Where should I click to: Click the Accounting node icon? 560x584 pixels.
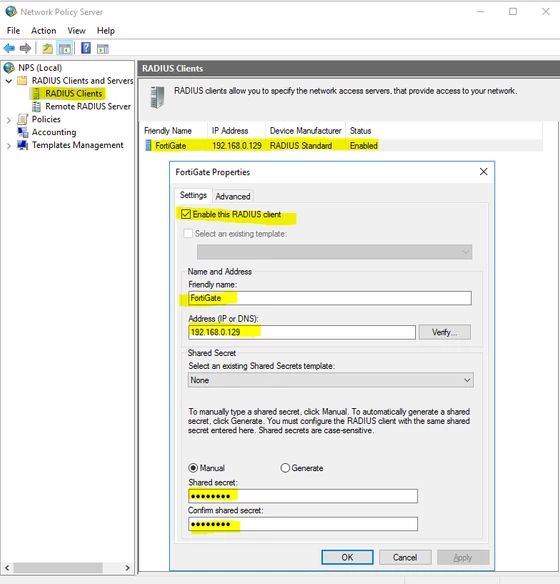(23, 132)
